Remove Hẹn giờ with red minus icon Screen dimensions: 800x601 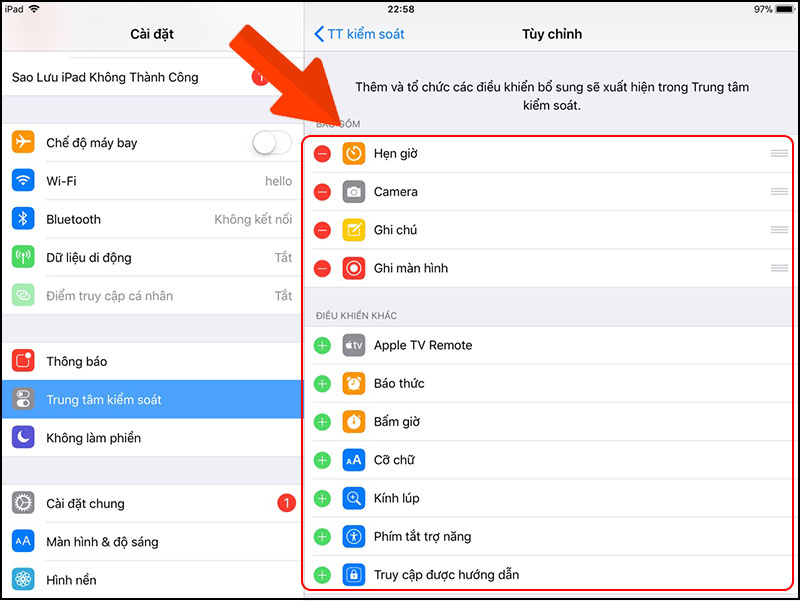tap(322, 154)
